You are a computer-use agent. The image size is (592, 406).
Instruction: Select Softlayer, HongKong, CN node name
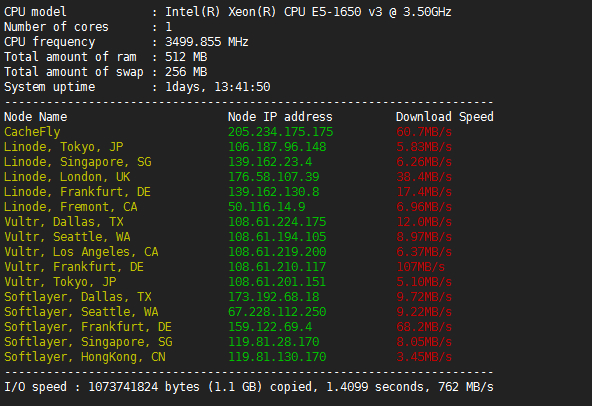pyautogui.click(x=85, y=357)
